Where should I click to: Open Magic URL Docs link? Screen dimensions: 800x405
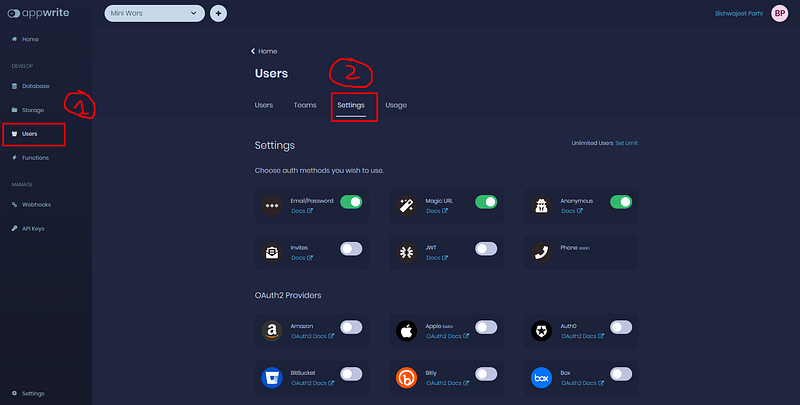437,211
